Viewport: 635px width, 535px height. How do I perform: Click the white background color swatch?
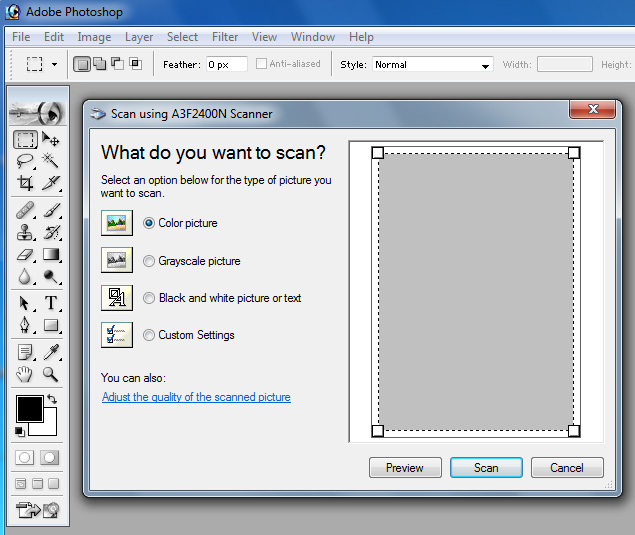(x=48, y=427)
